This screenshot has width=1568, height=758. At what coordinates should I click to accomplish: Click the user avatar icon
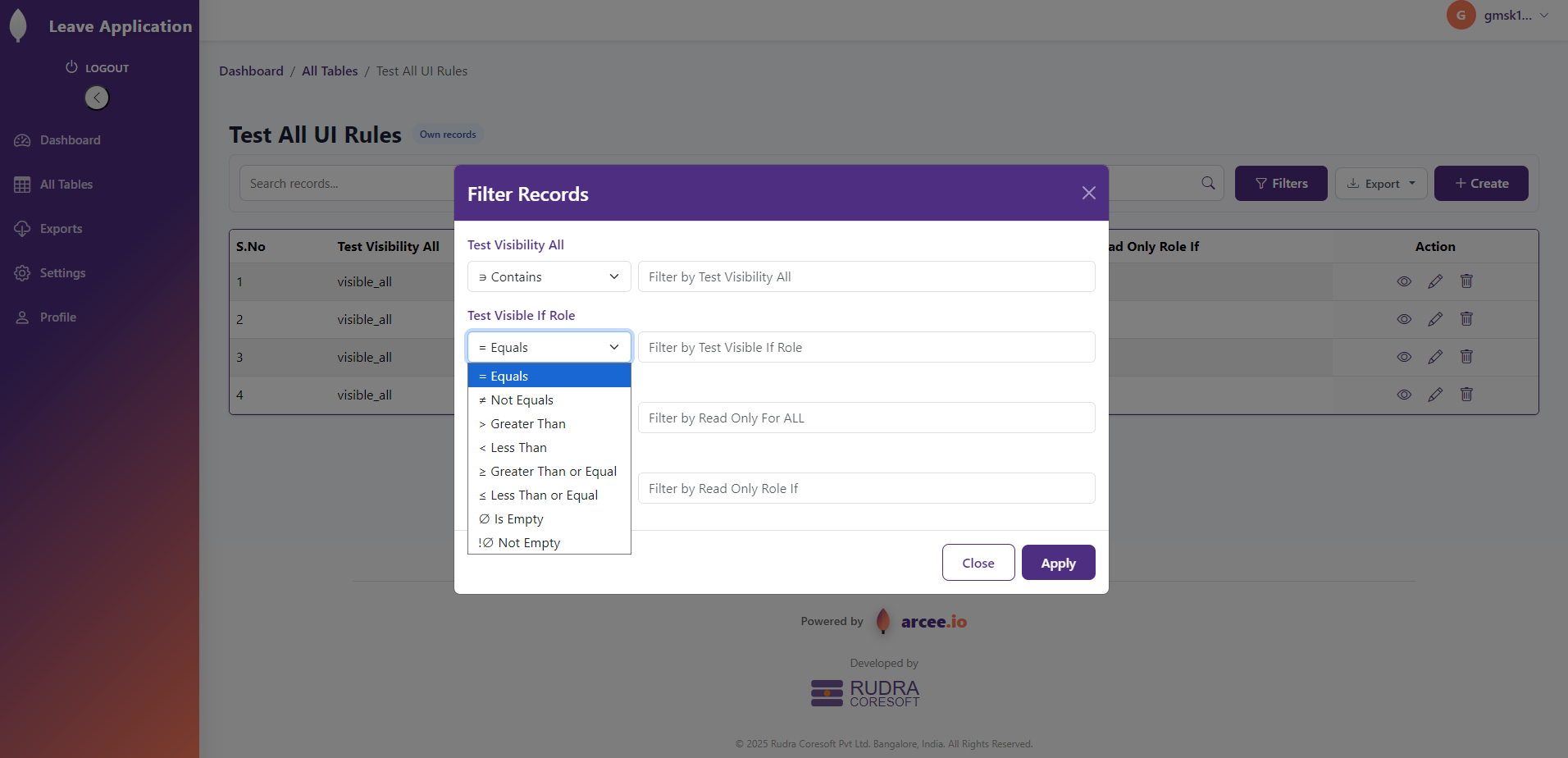pyautogui.click(x=1461, y=15)
